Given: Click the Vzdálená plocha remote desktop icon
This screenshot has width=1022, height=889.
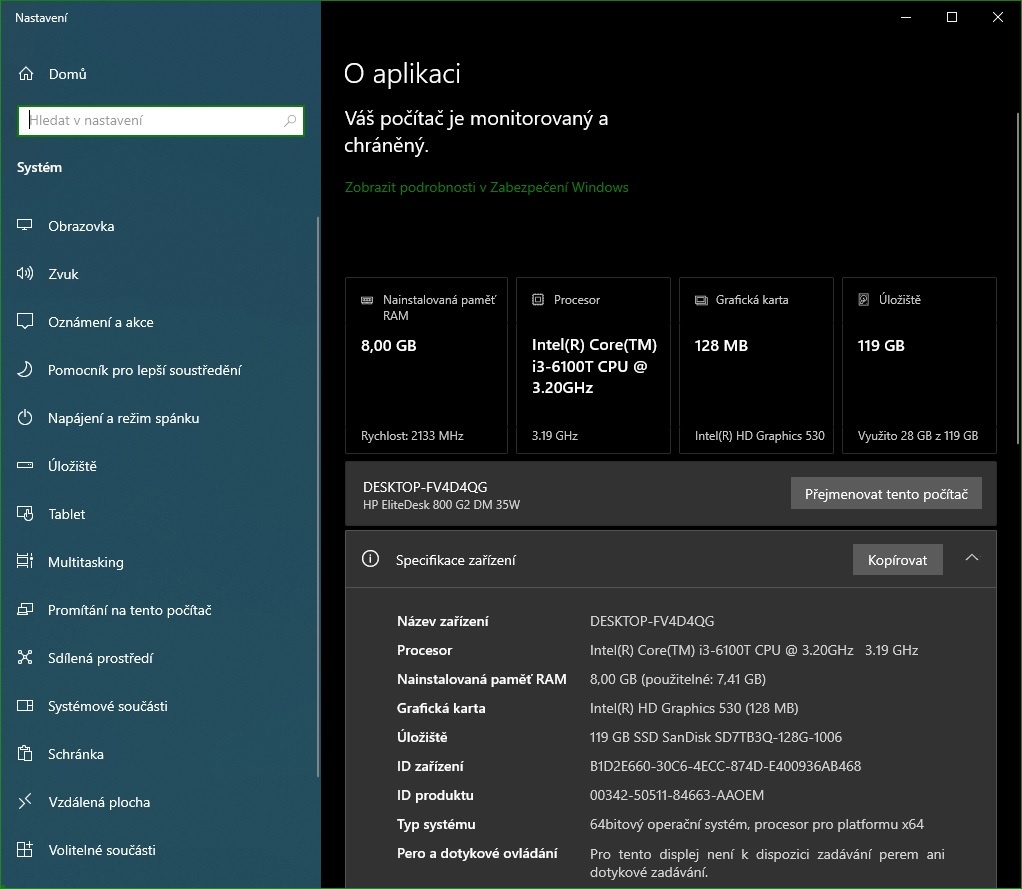Looking at the screenshot, I should click(26, 802).
